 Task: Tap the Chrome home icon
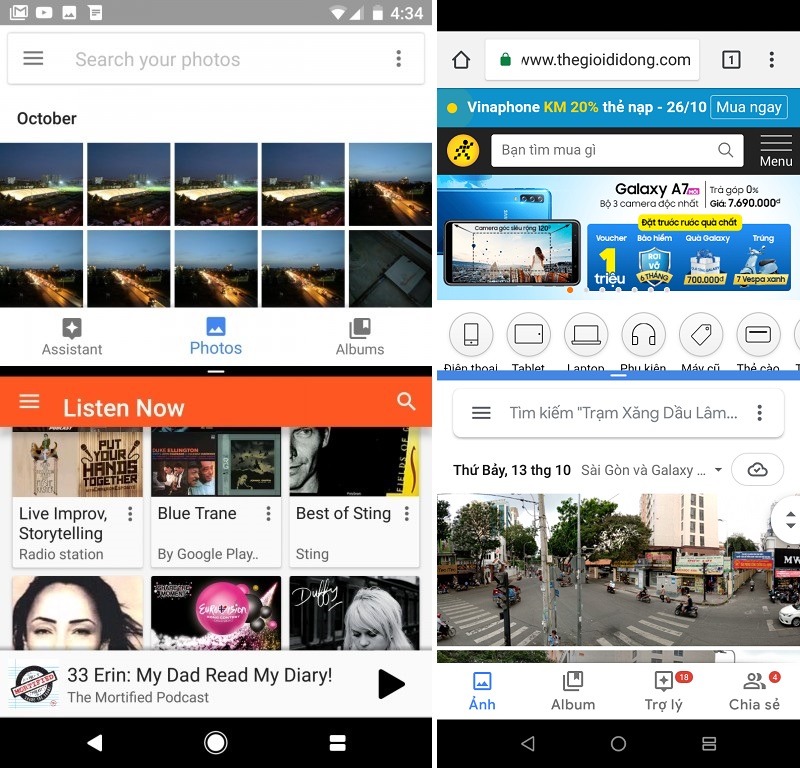[x=461, y=60]
